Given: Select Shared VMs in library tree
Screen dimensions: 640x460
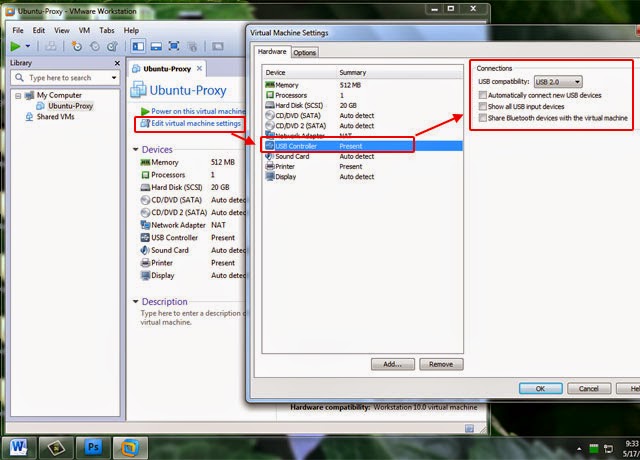Looking at the screenshot, I should pos(56,117).
